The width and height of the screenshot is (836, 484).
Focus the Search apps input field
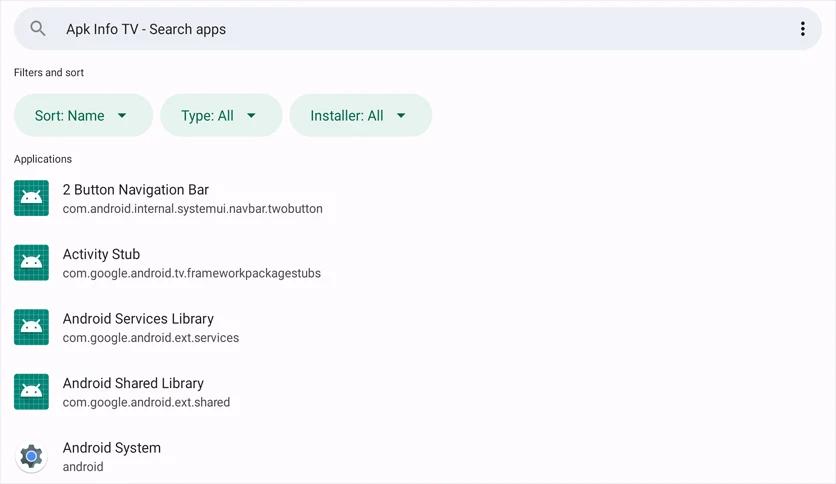coord(417,29)
